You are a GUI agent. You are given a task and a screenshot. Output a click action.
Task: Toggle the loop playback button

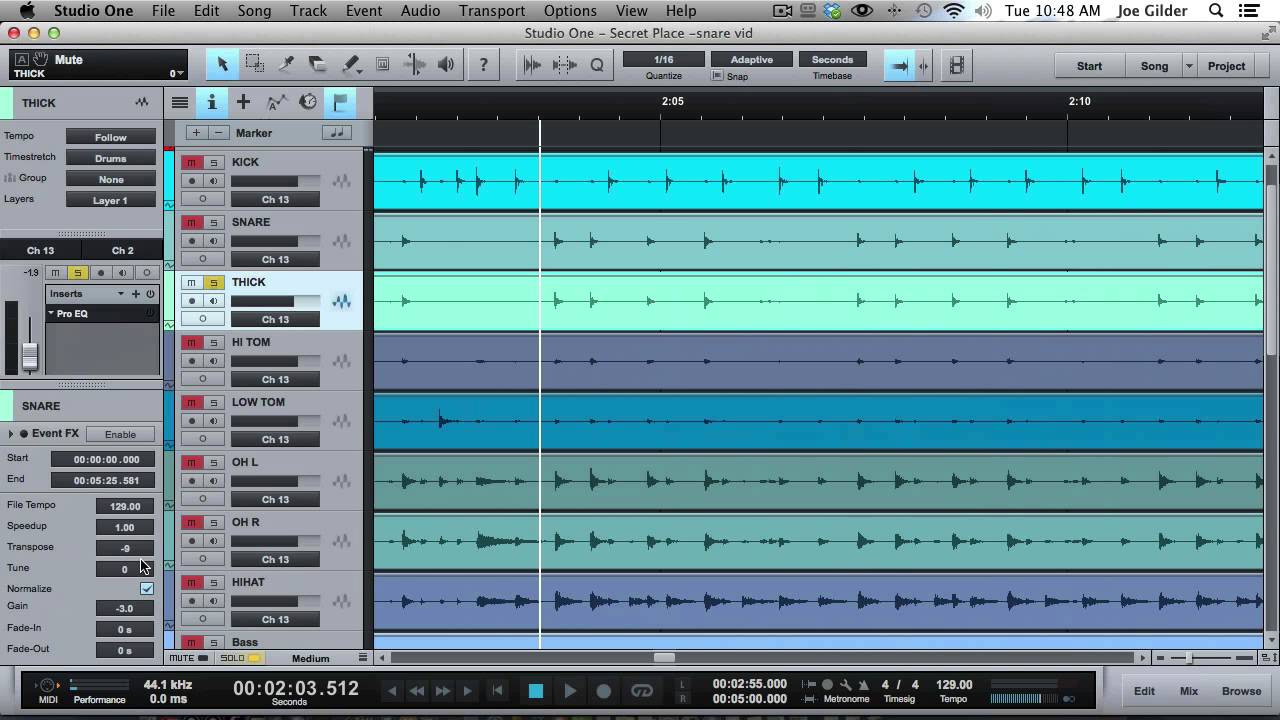tap(642, 691)
